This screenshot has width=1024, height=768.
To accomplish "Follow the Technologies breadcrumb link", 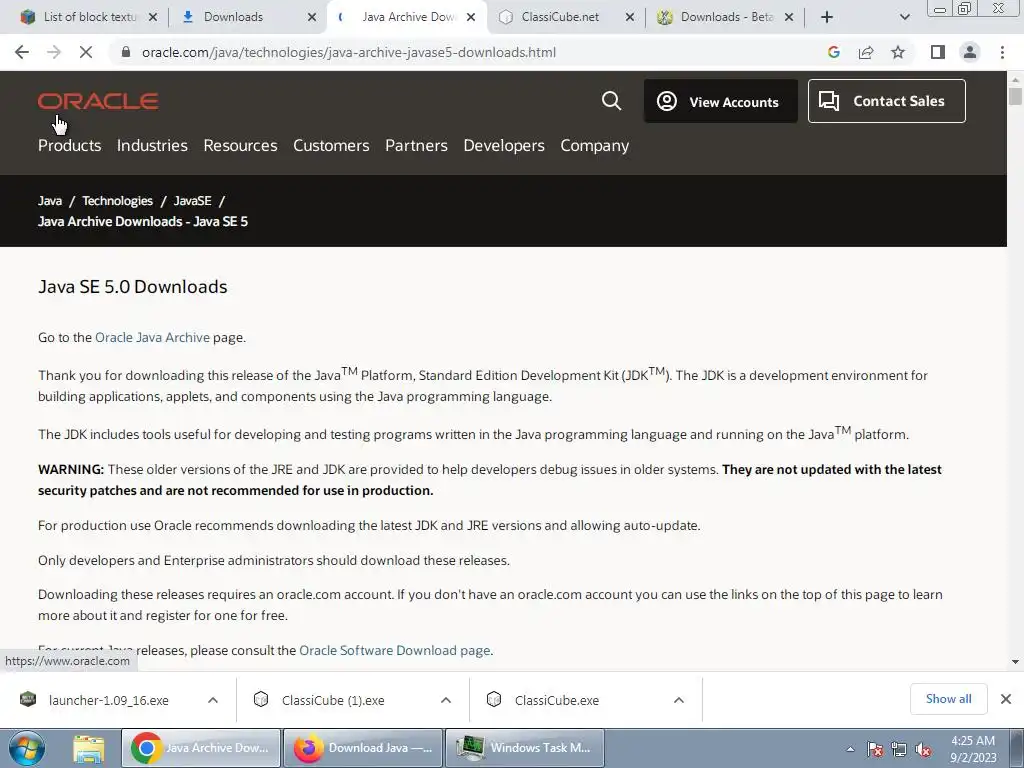I will (x=118, y=201).
